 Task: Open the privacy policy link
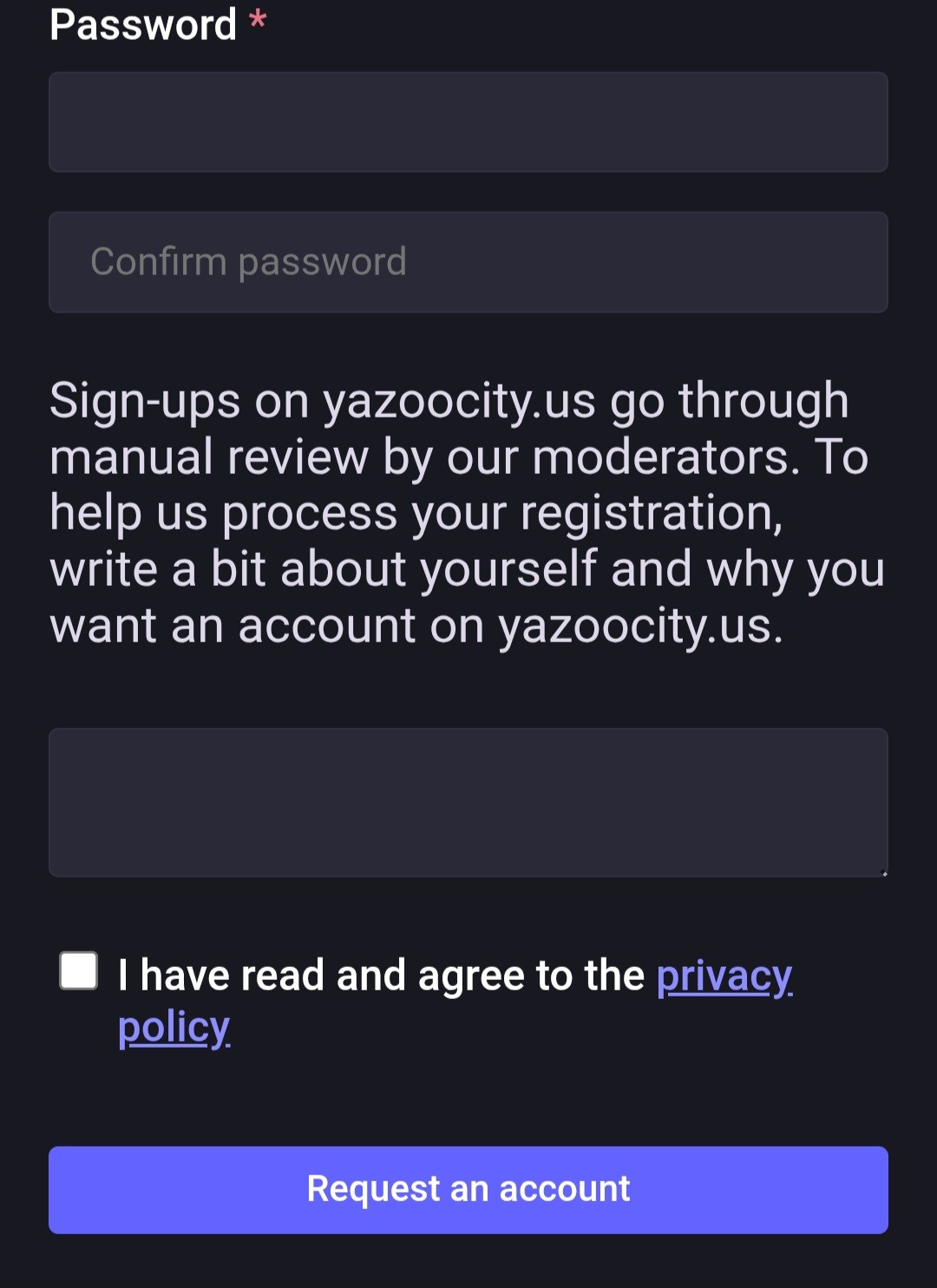pos(724,976)
